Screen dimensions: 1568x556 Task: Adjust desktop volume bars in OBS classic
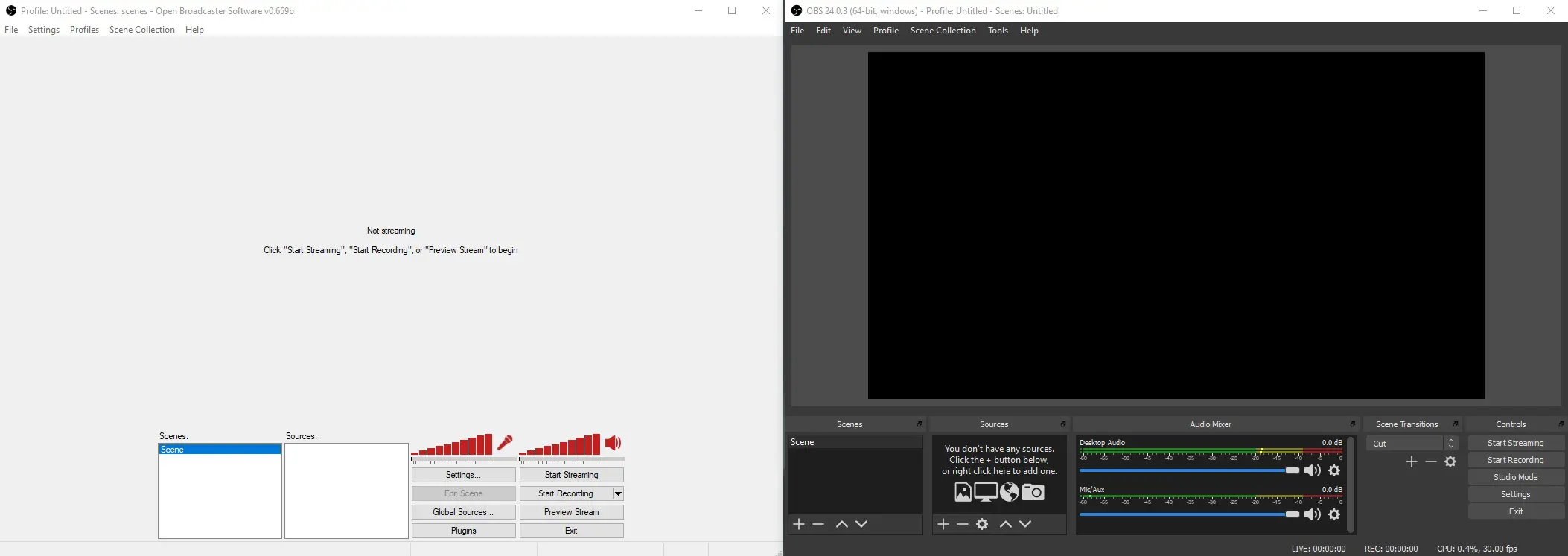[x=560, y=444]
